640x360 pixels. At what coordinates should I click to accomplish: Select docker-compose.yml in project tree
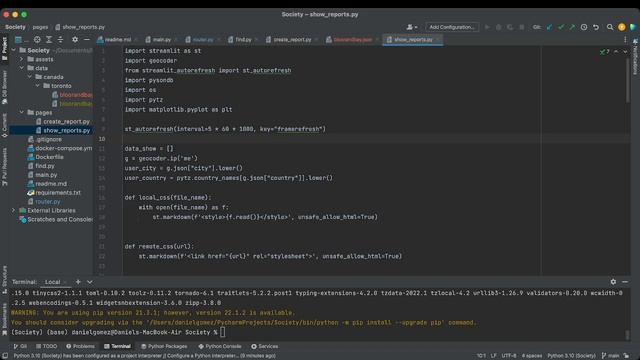(60, 148)
